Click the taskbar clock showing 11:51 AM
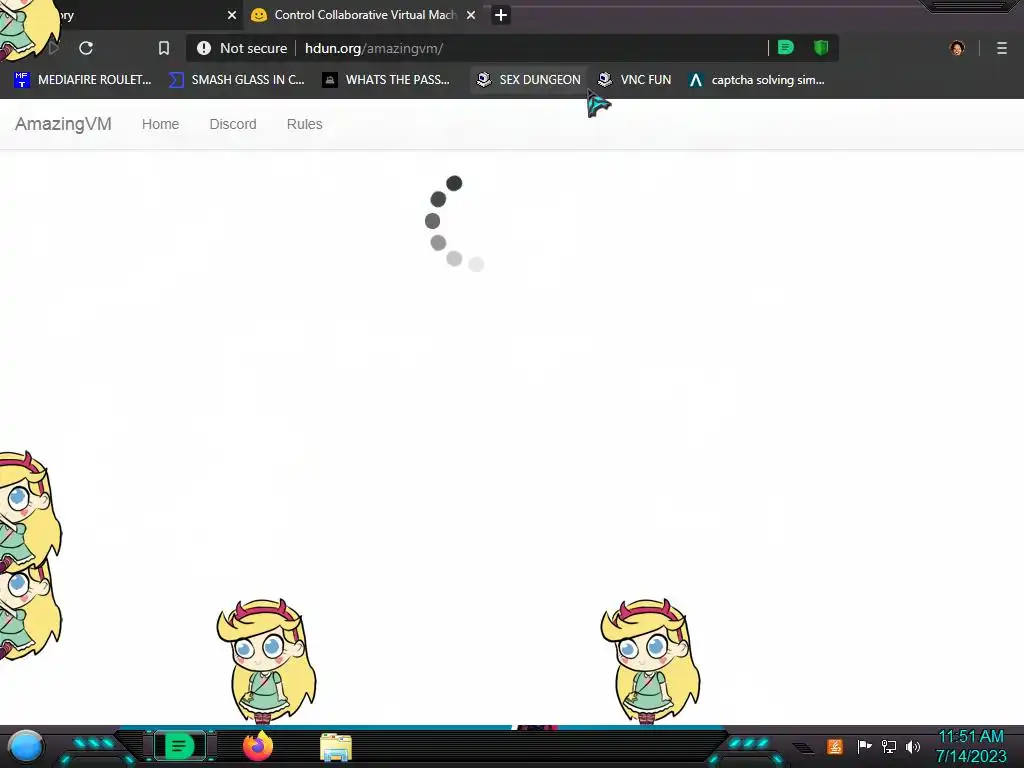 (x=971, y=746)
